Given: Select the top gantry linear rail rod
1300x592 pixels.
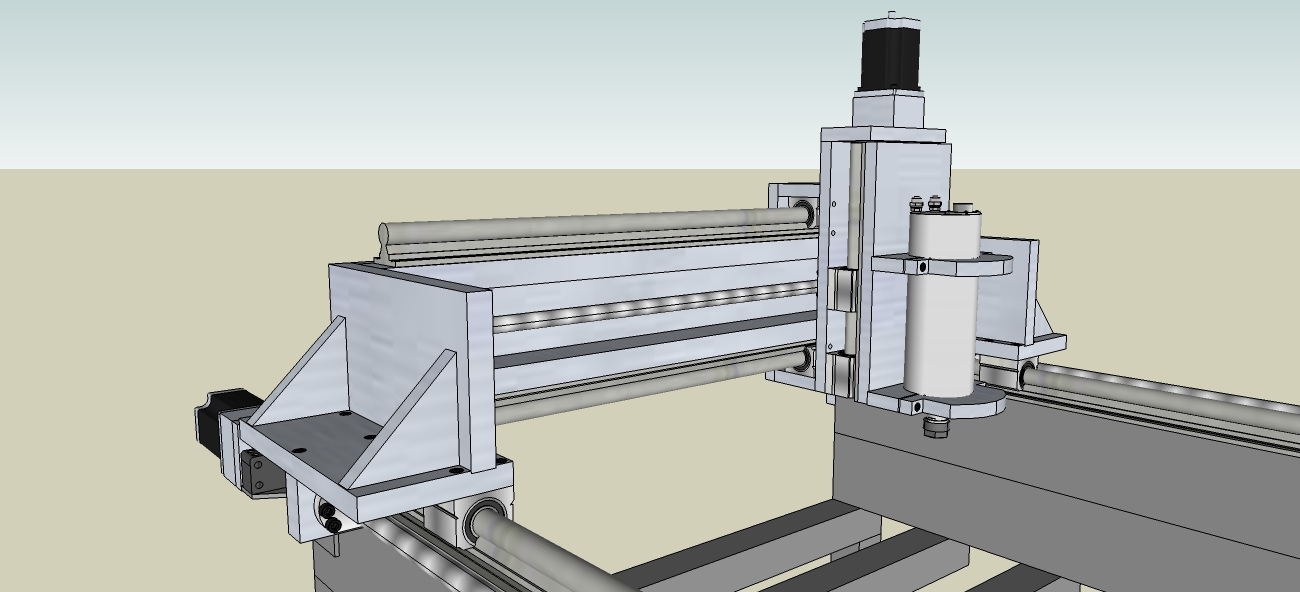Looking at the screenshot, I should pos(600,226).
